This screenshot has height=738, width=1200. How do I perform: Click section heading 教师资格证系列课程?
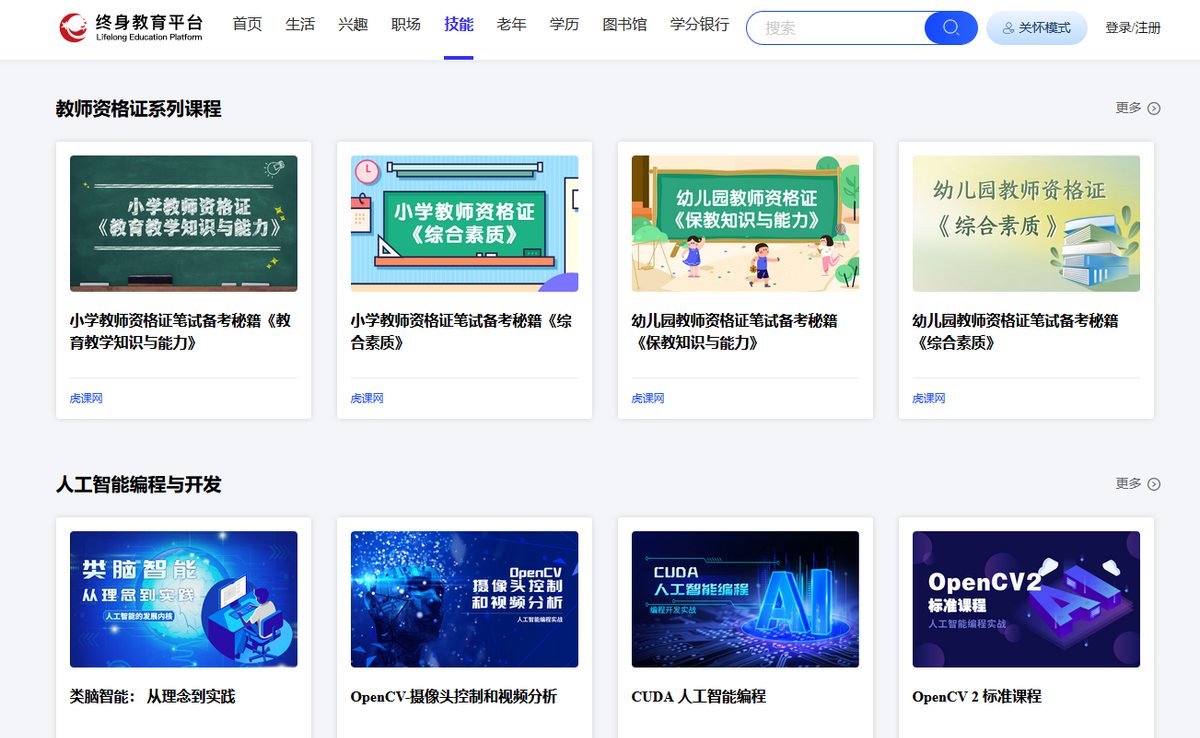[x=139, y=109]
